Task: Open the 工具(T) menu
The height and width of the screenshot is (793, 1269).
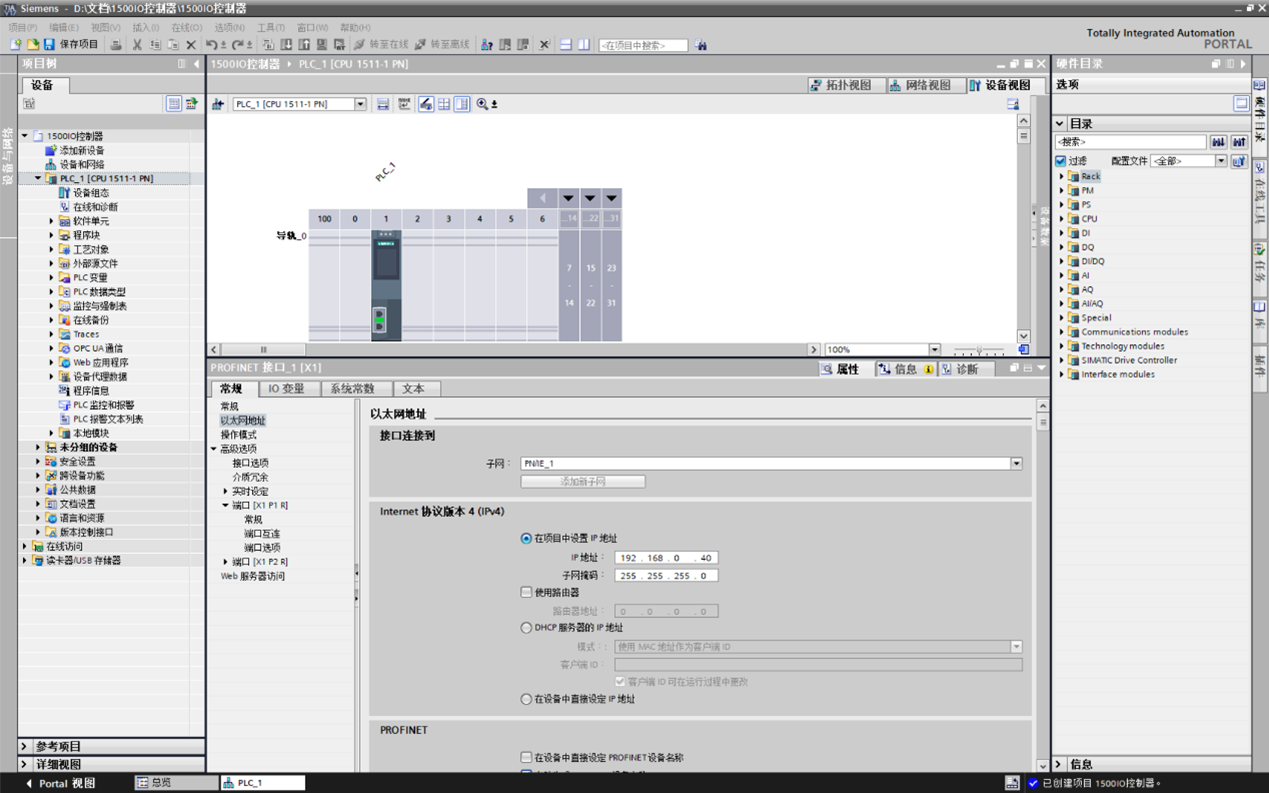Action: (271, 28)
